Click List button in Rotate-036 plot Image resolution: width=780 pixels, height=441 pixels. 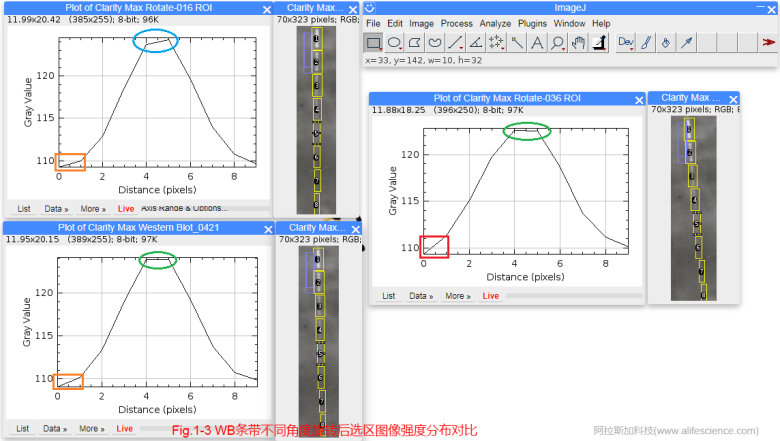pos(388,296)
